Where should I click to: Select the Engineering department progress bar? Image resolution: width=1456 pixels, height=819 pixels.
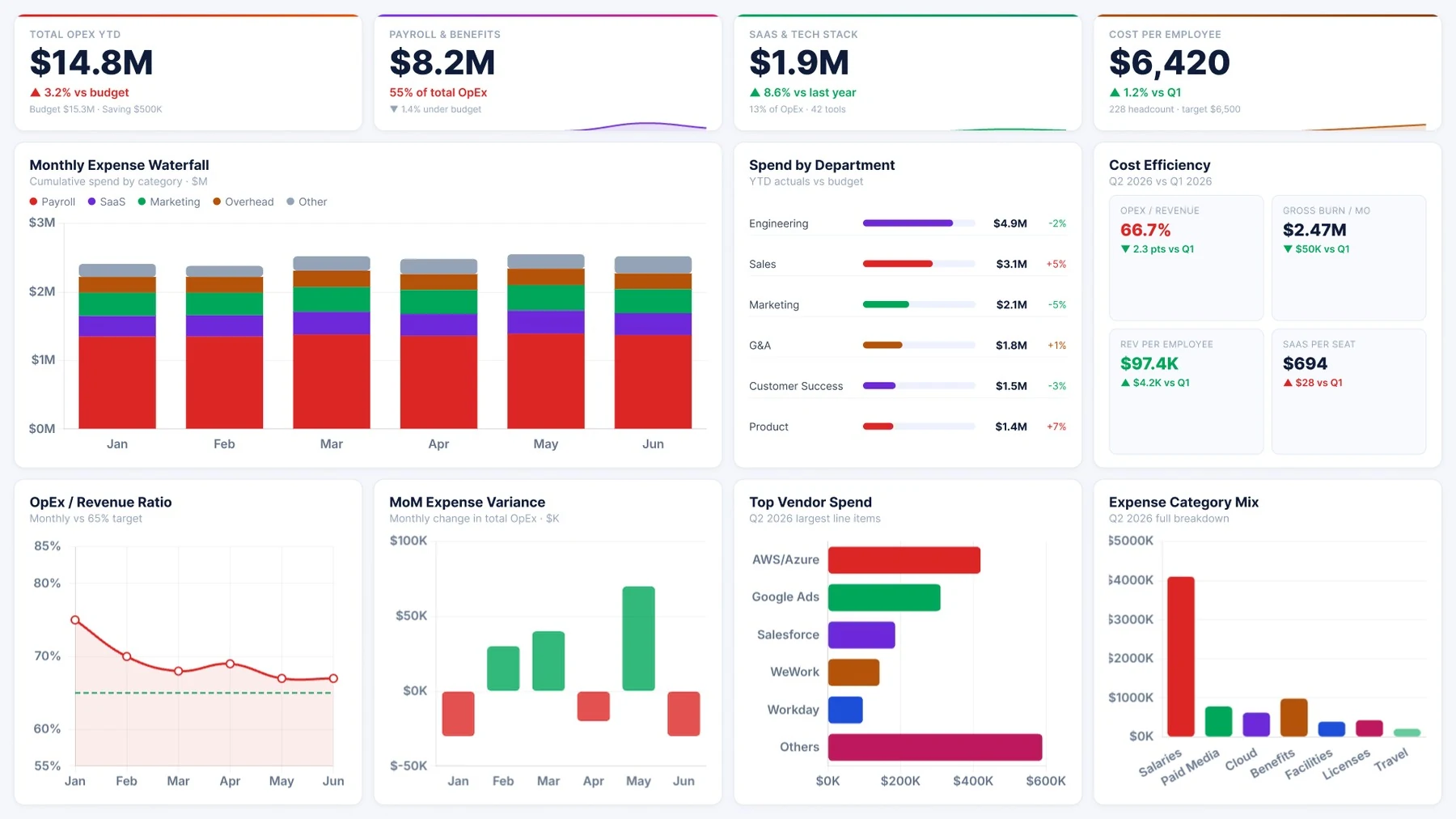point(919,223)
